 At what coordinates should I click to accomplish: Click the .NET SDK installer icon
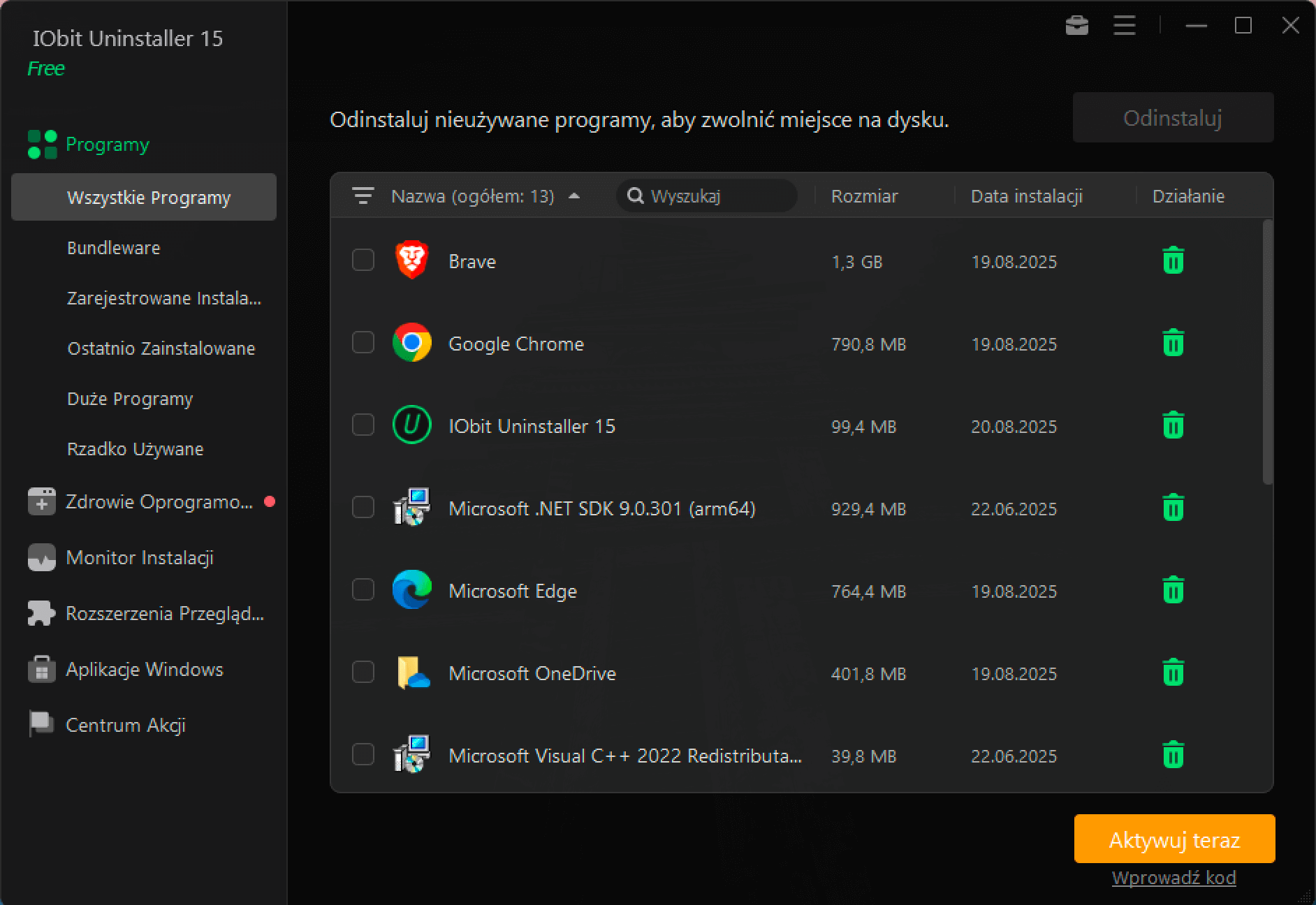(x=411, y=507)
